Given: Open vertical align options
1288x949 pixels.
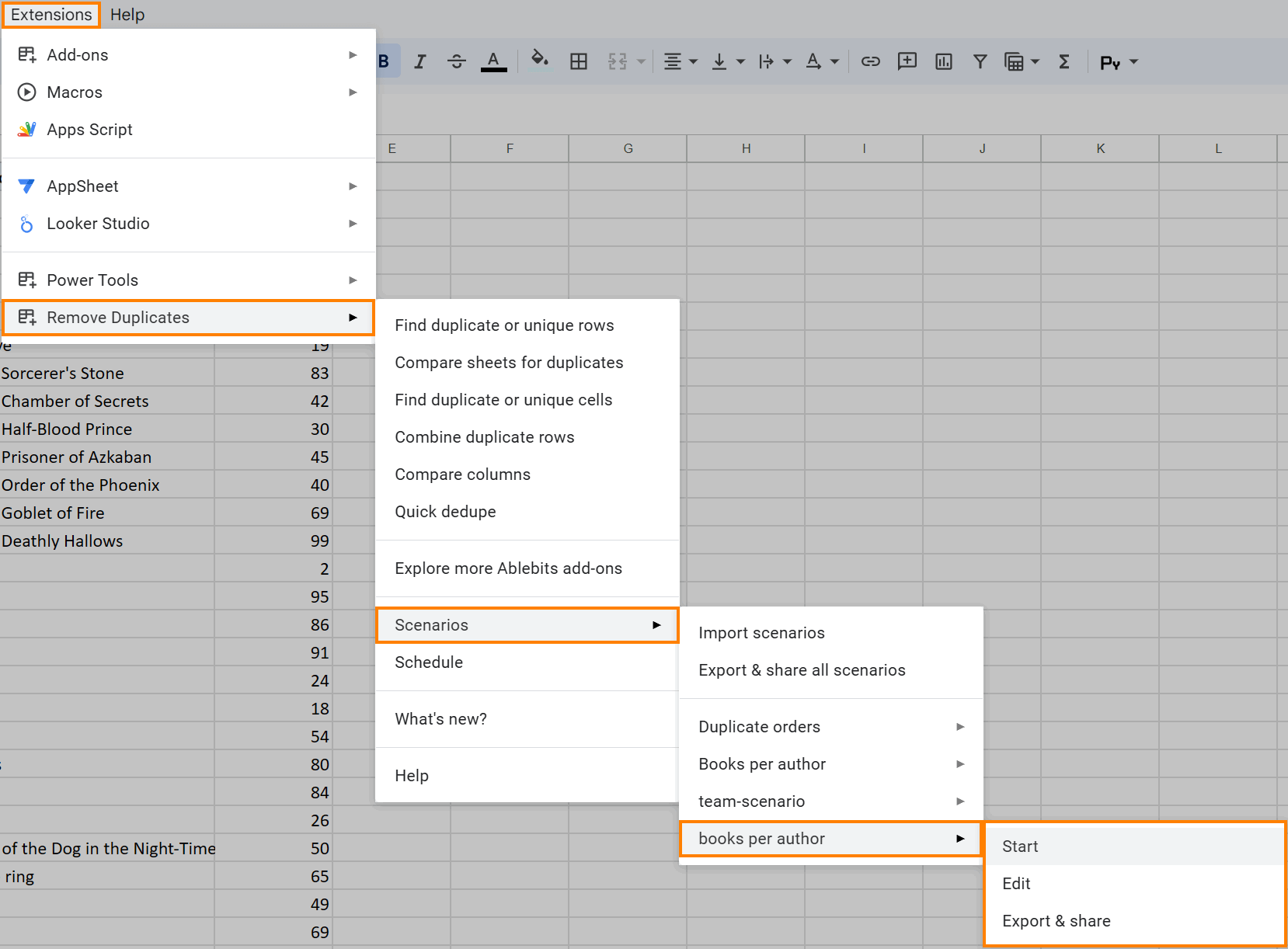Looking at the screenshot, I should (719, 61).
